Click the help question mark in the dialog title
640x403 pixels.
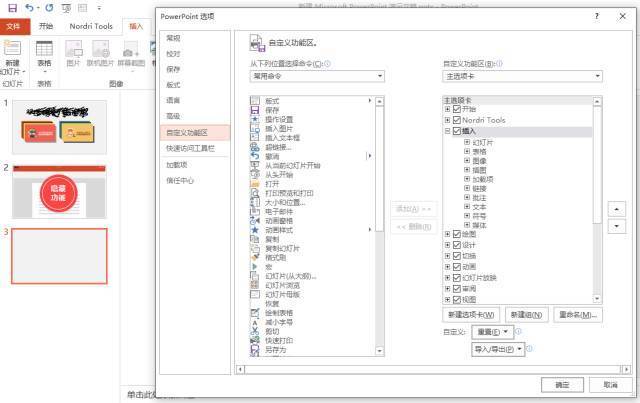pos(597,16)
